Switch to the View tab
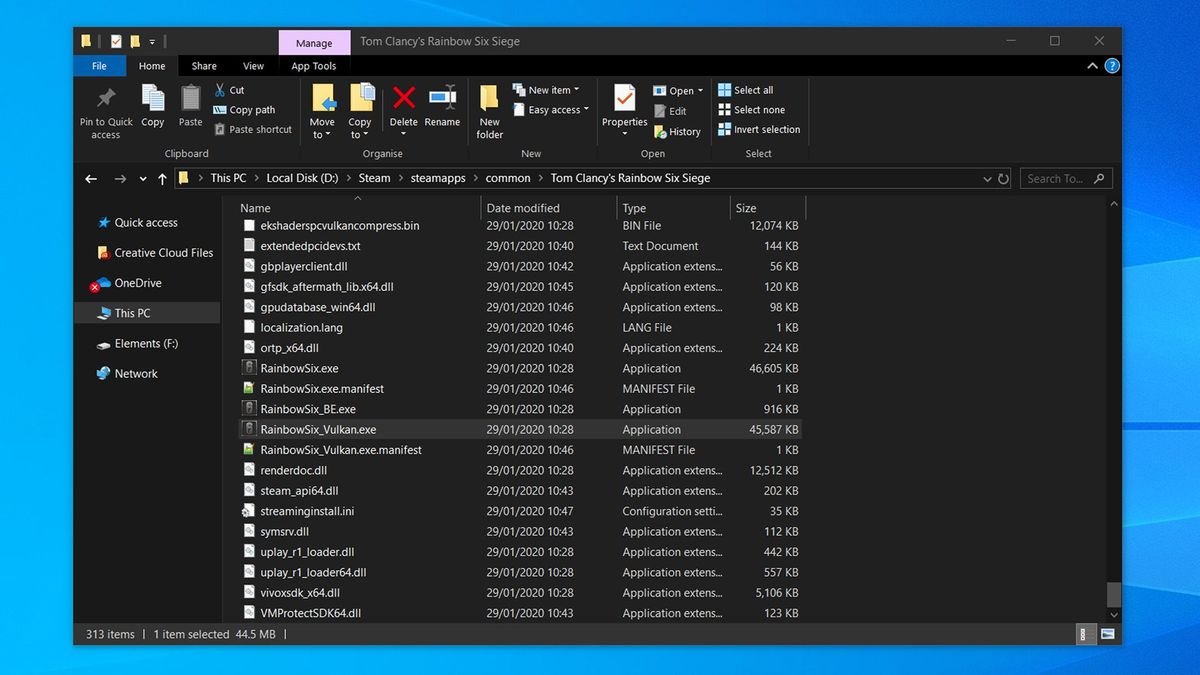Image resolution: width=1200 pixels, height=675 pixels. [x=253, y=65]
